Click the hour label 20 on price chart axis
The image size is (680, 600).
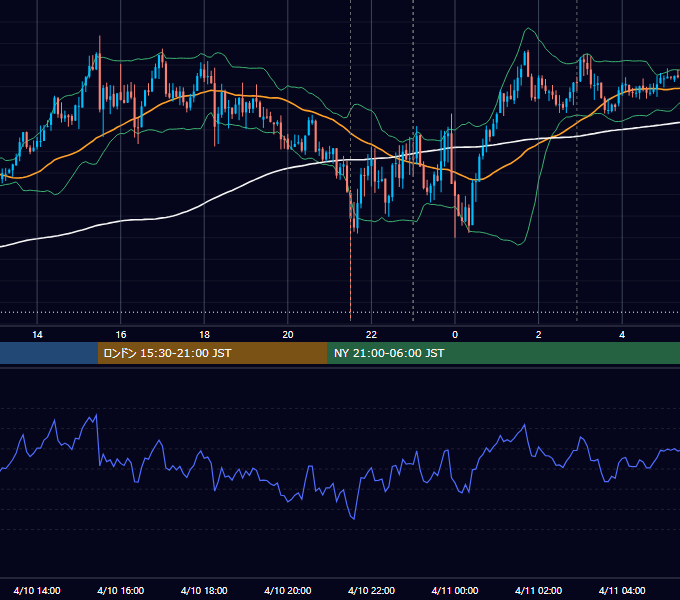288,335
